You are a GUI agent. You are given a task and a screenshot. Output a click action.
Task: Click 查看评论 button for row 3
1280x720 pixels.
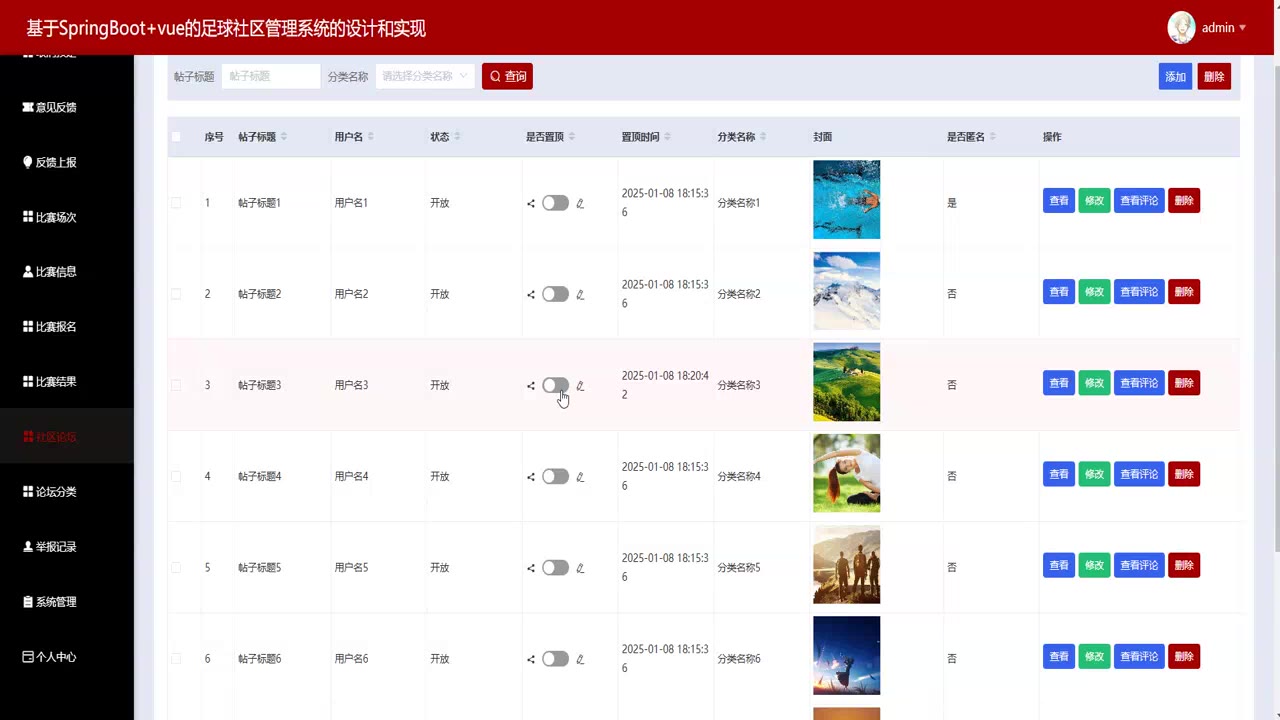click(1139, 383)
